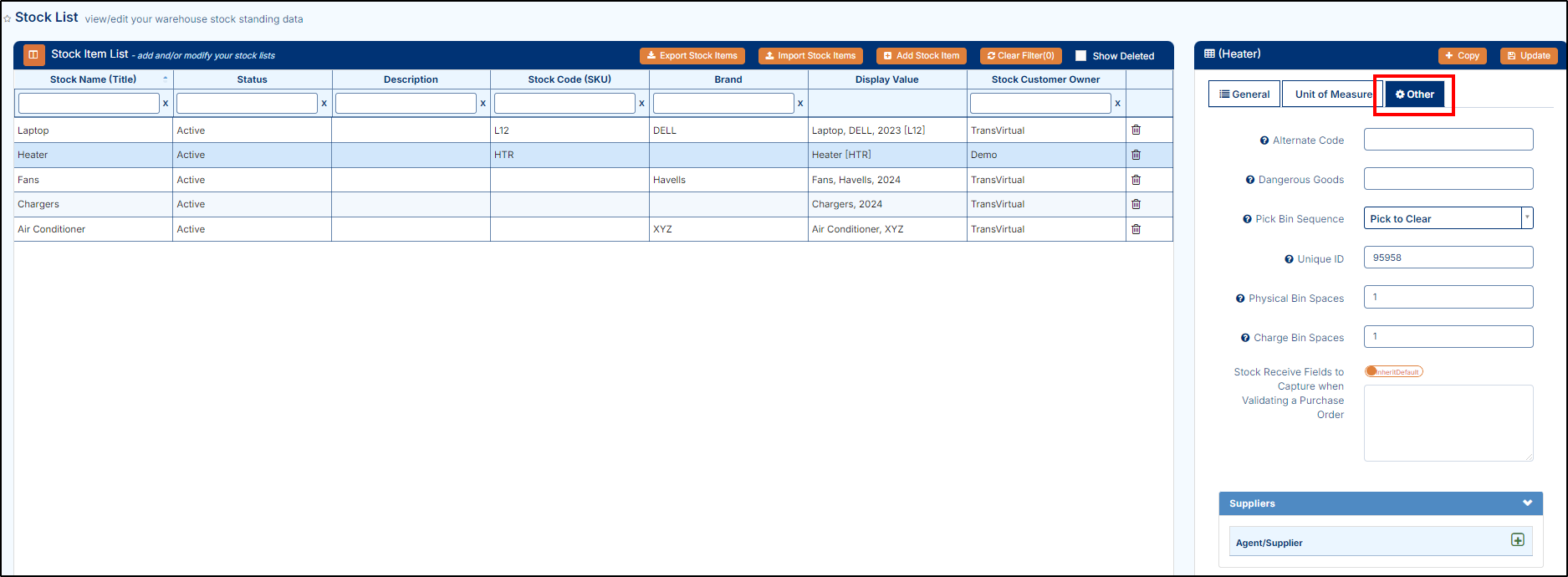The height and width of the screenshot is (577, 1568).
Task: Click the Export Stock Items button
Action: 692,56
